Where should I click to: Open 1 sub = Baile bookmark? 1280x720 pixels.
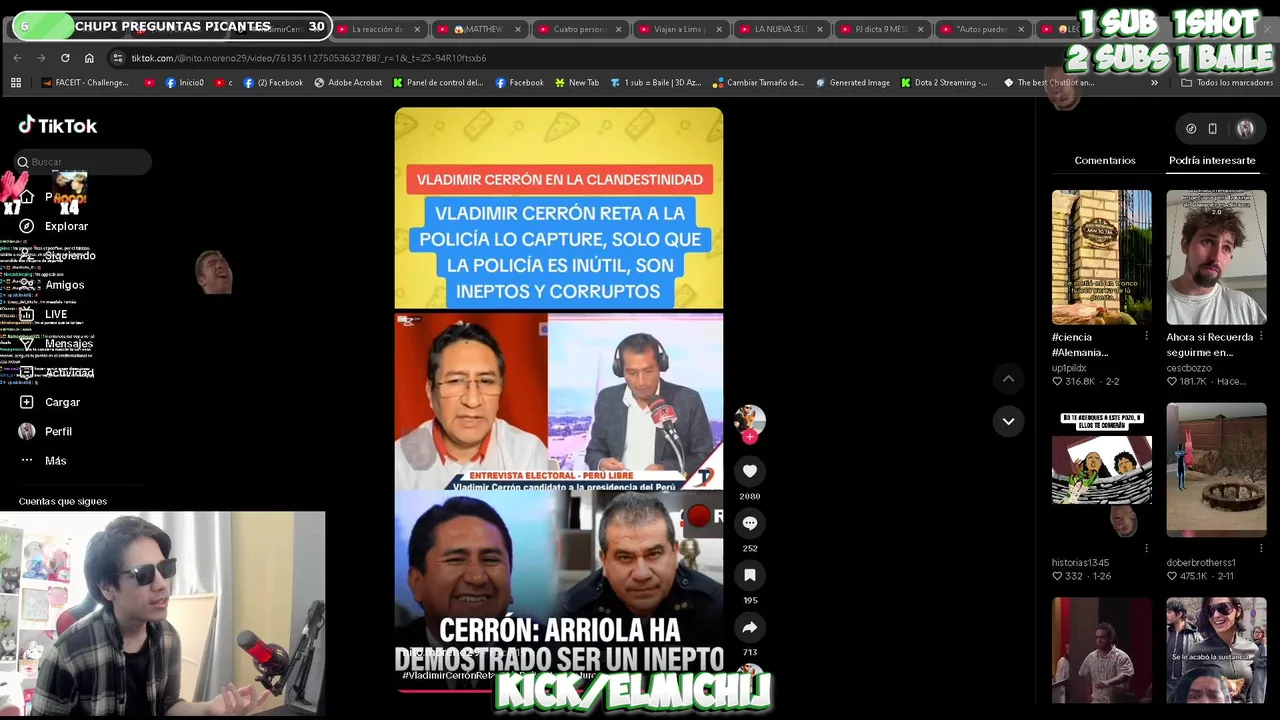[x=656, y=83]
